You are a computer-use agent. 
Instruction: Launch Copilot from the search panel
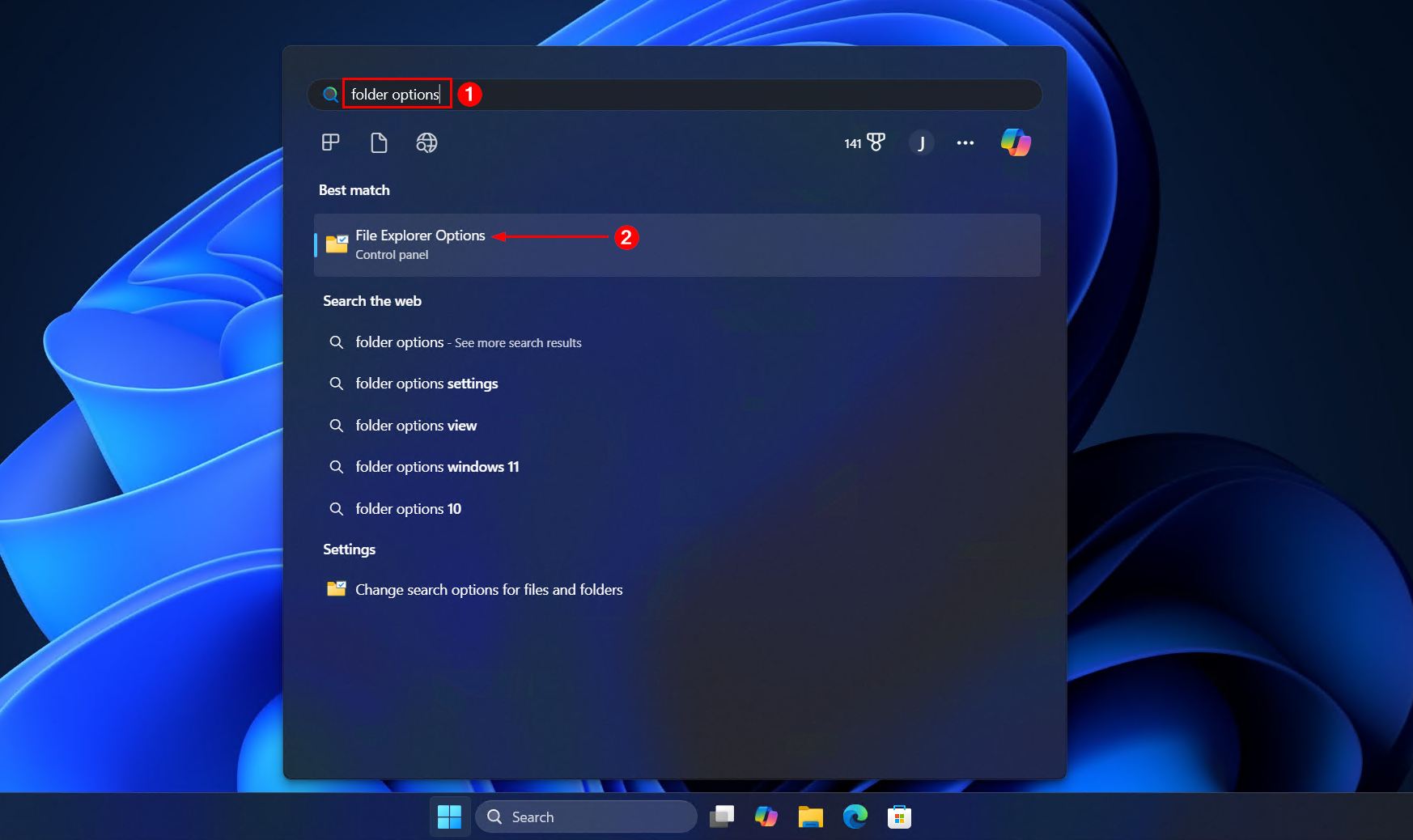pyautogui.click(x=1016, y=142)
